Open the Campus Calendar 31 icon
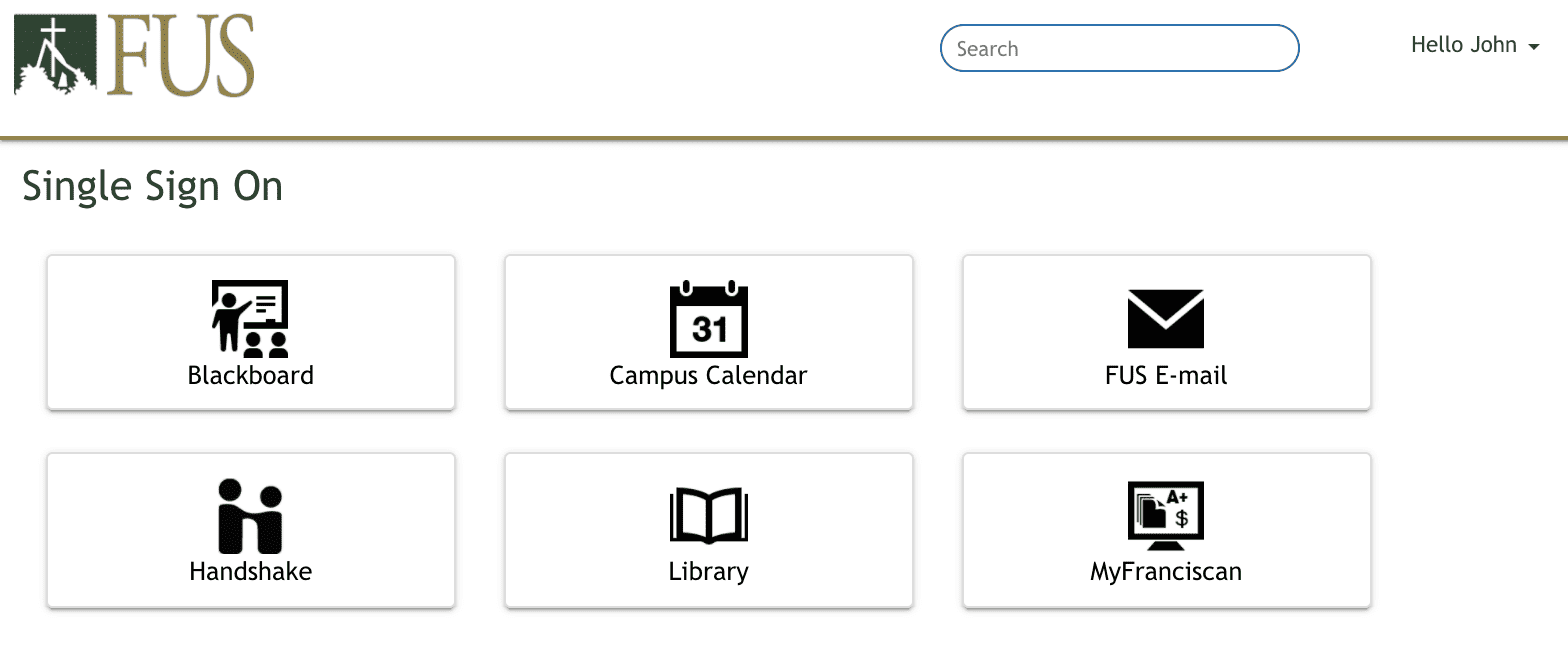 708,319
